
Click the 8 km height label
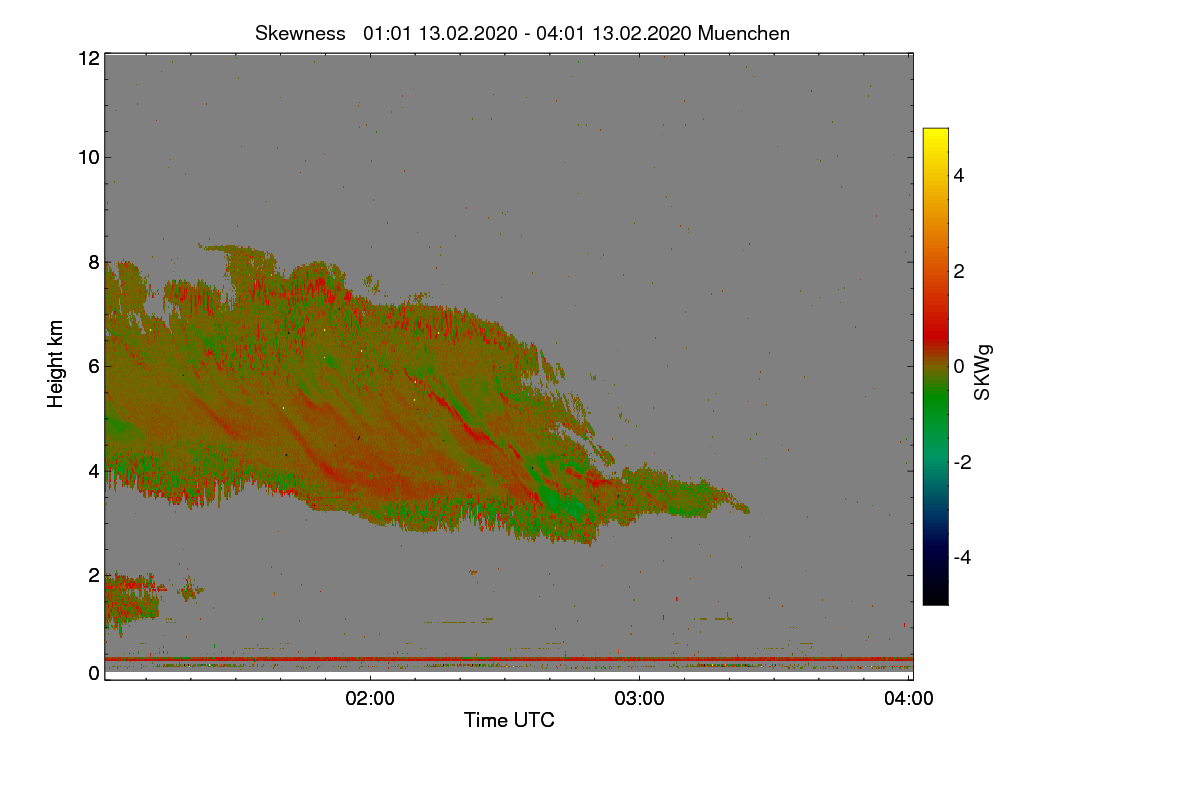click(x=93, y=262)
